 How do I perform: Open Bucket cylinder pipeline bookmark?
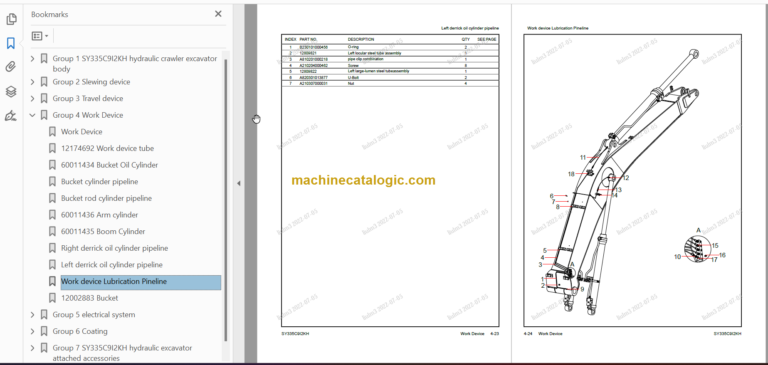[x=99, y=182]
